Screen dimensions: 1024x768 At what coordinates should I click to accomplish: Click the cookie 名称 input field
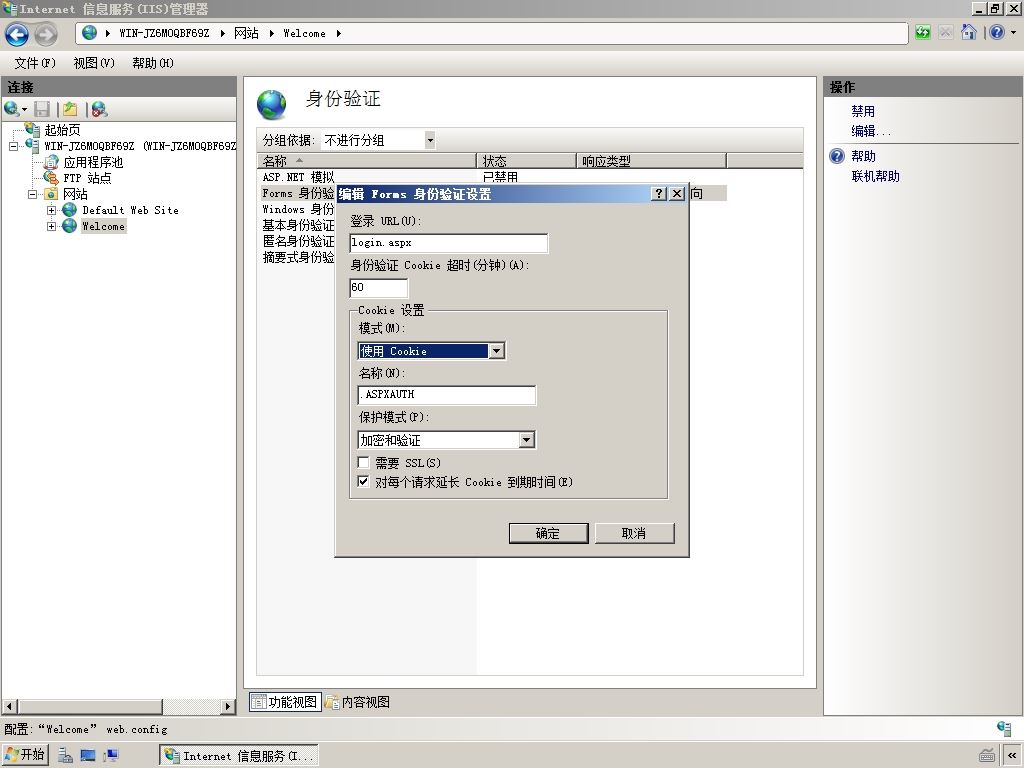pyautogui.click(x=447, y=394)
